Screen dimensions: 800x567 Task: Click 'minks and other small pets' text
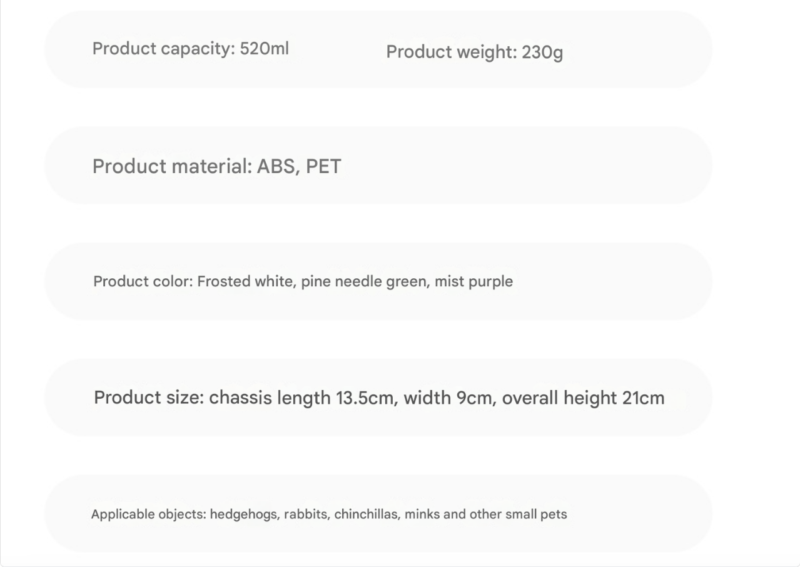click(x=486, y=514)
